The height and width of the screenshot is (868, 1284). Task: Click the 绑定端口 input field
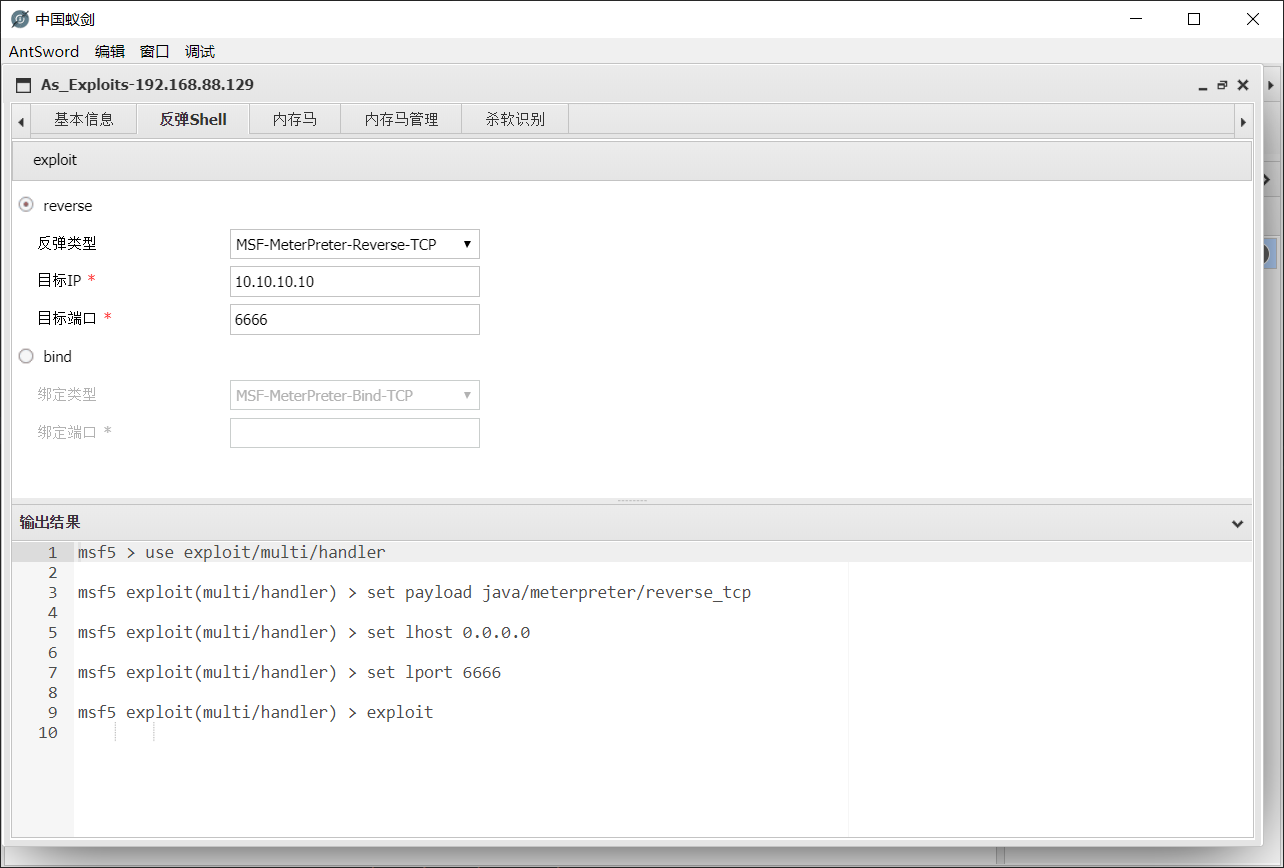[x=355, y=433]
